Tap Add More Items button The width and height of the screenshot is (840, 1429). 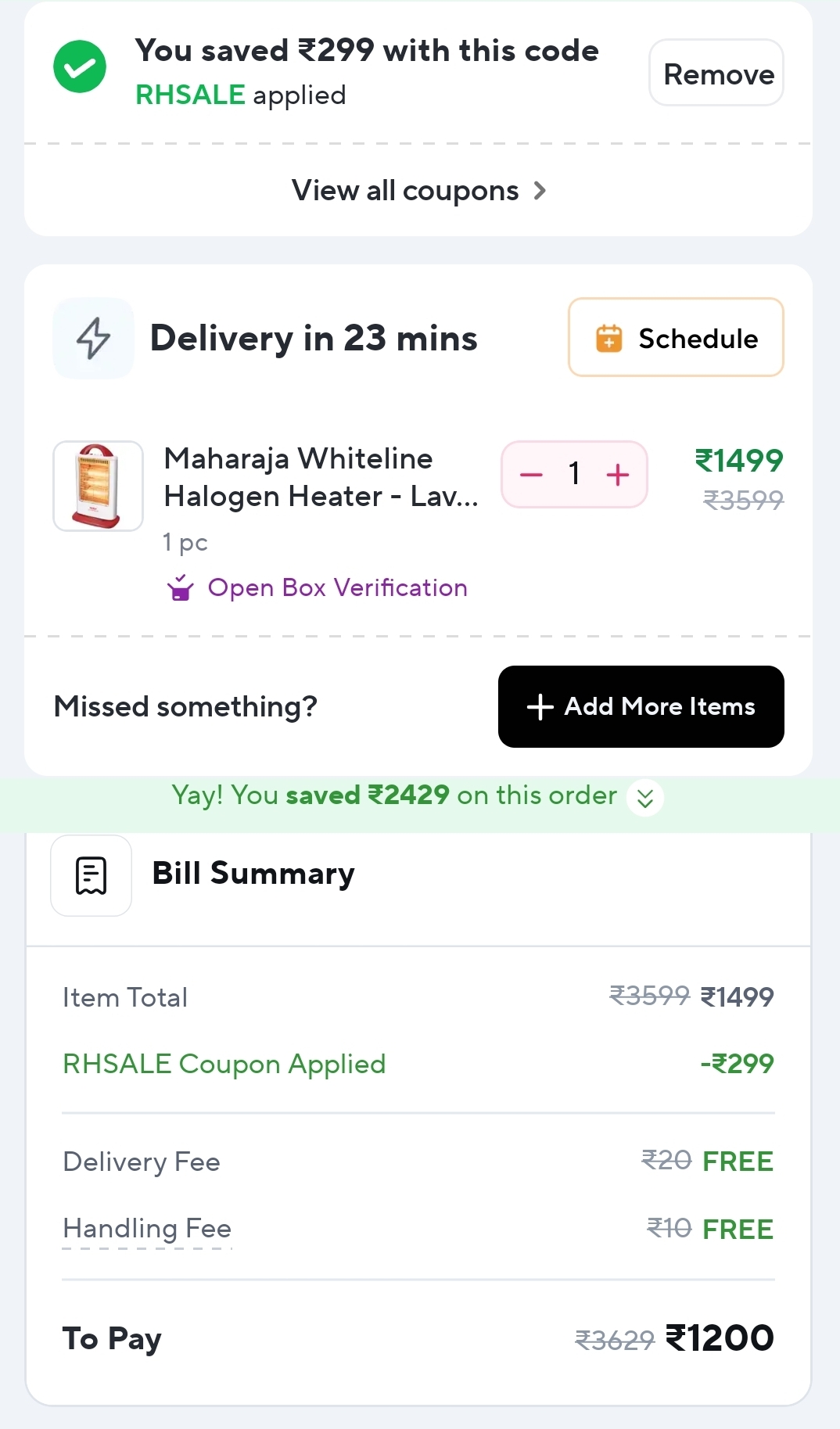coord(641,707)
